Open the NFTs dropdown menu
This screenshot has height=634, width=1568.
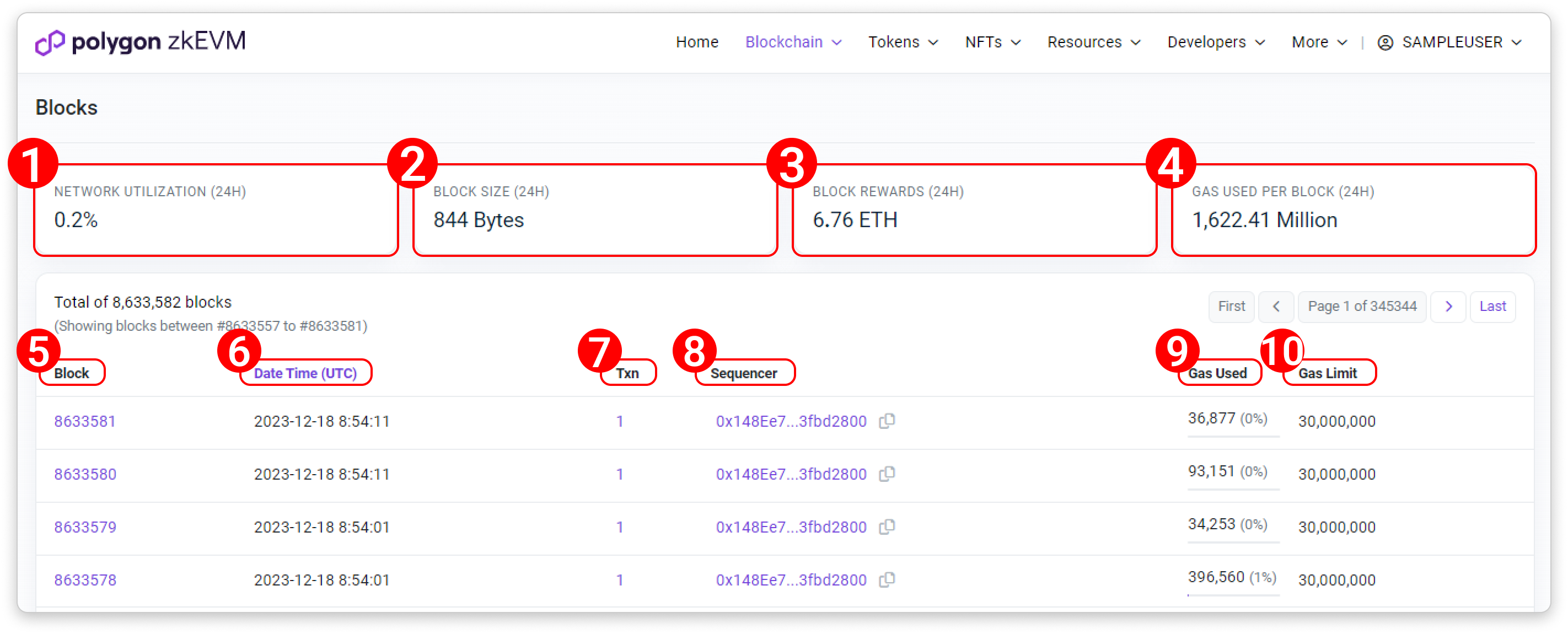(x=992, y=42)
